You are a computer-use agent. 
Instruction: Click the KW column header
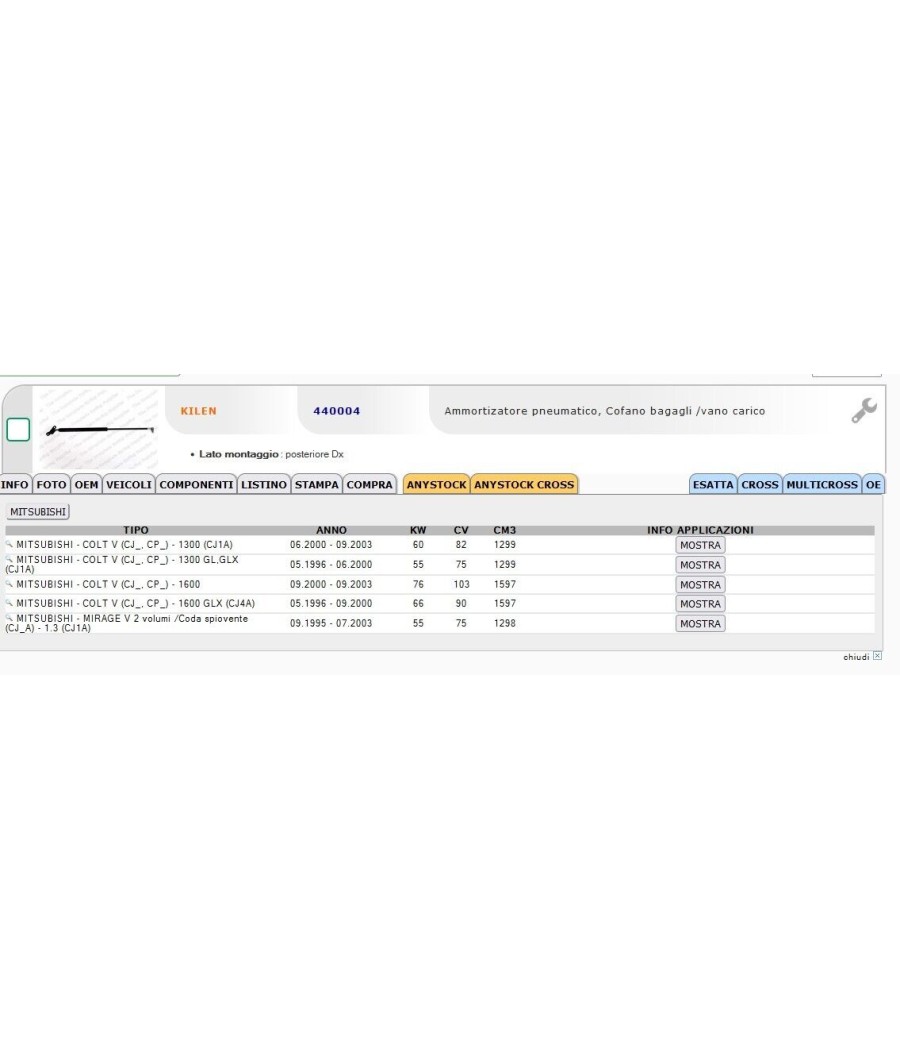[418, 530]
